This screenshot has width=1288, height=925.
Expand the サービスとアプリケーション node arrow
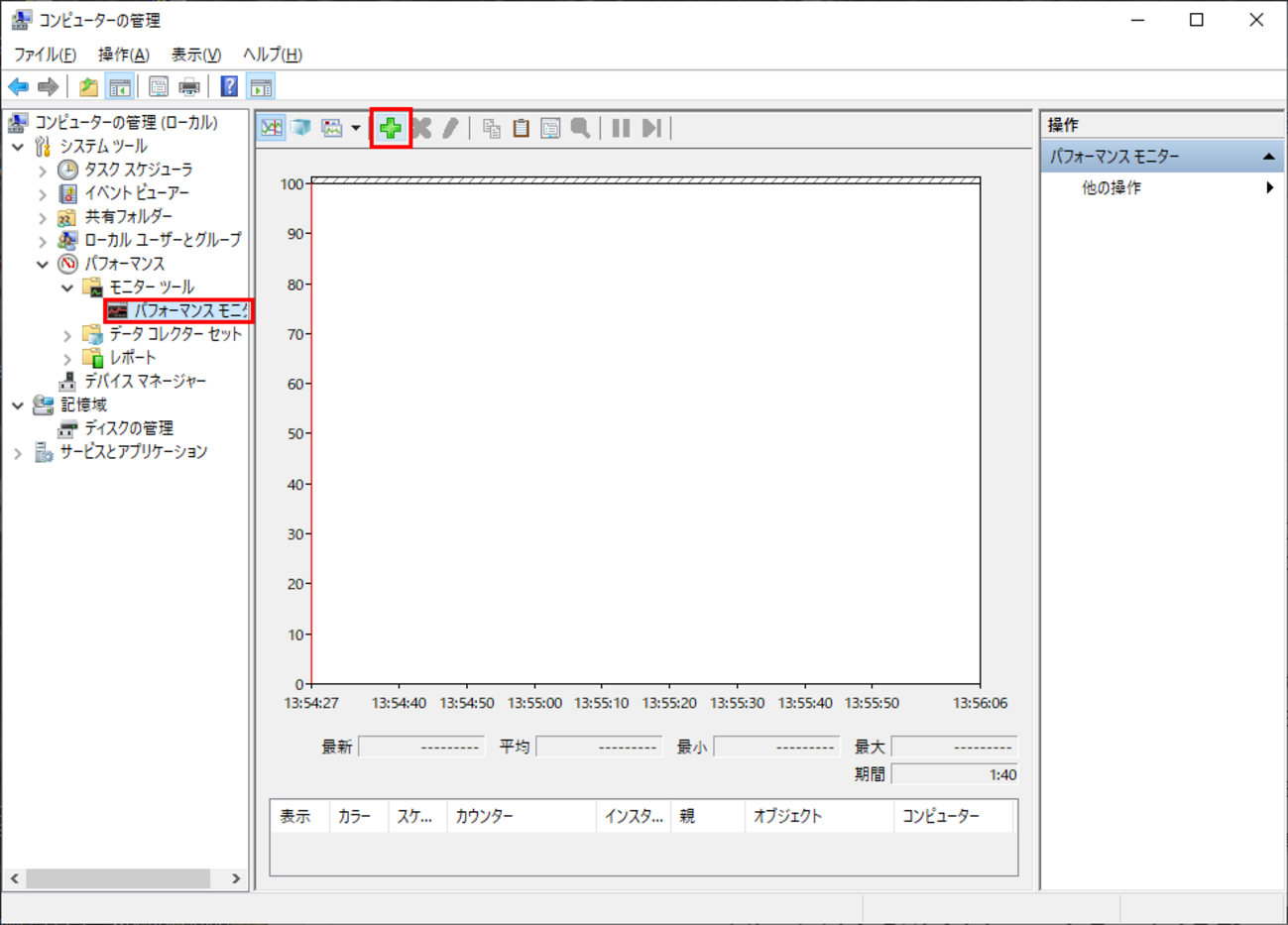click(x=18, y=453)
